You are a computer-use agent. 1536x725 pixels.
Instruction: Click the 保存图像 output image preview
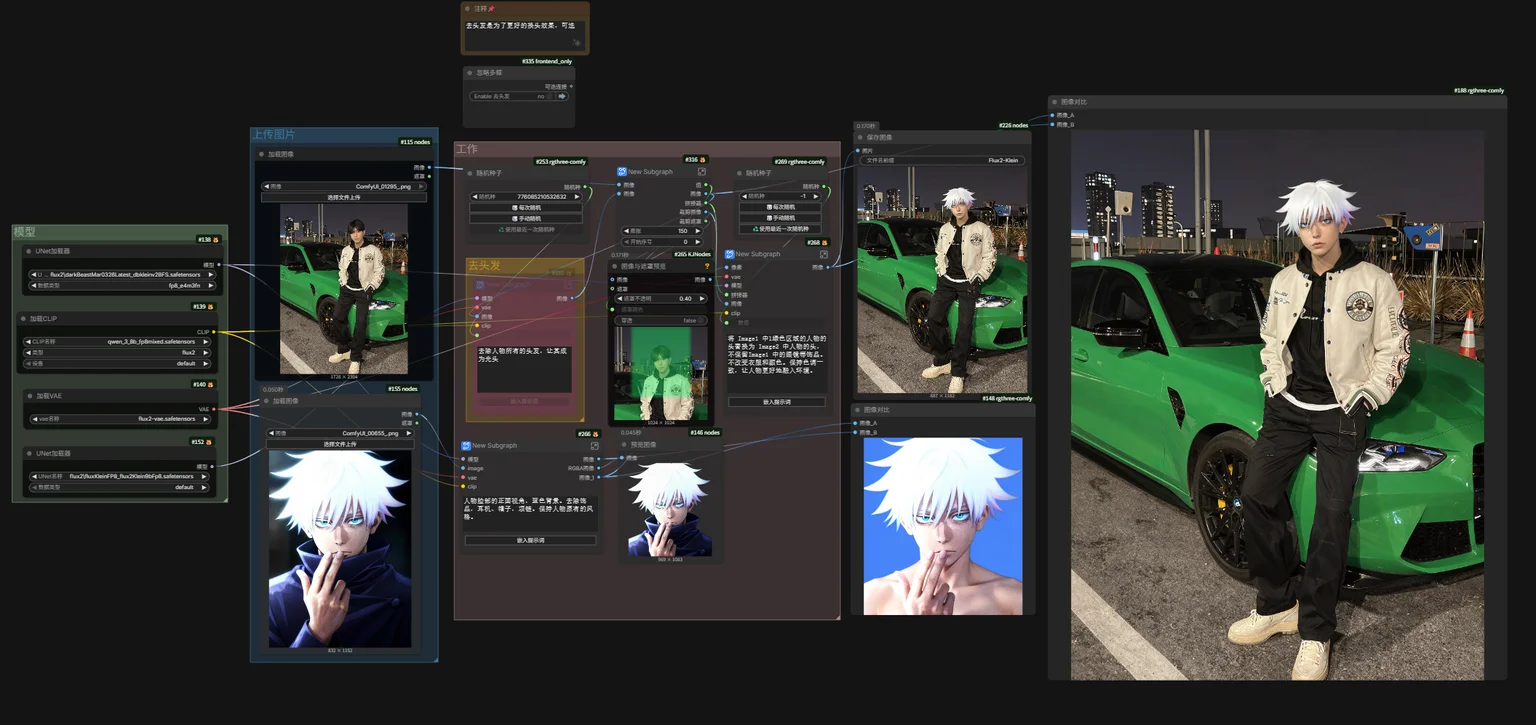(941, 281)
